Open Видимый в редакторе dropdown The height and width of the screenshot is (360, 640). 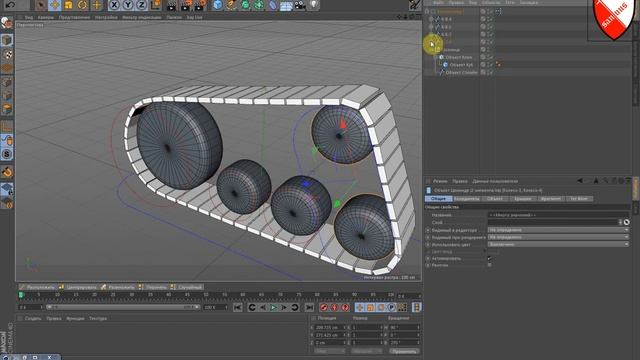(x=558, y=230)
